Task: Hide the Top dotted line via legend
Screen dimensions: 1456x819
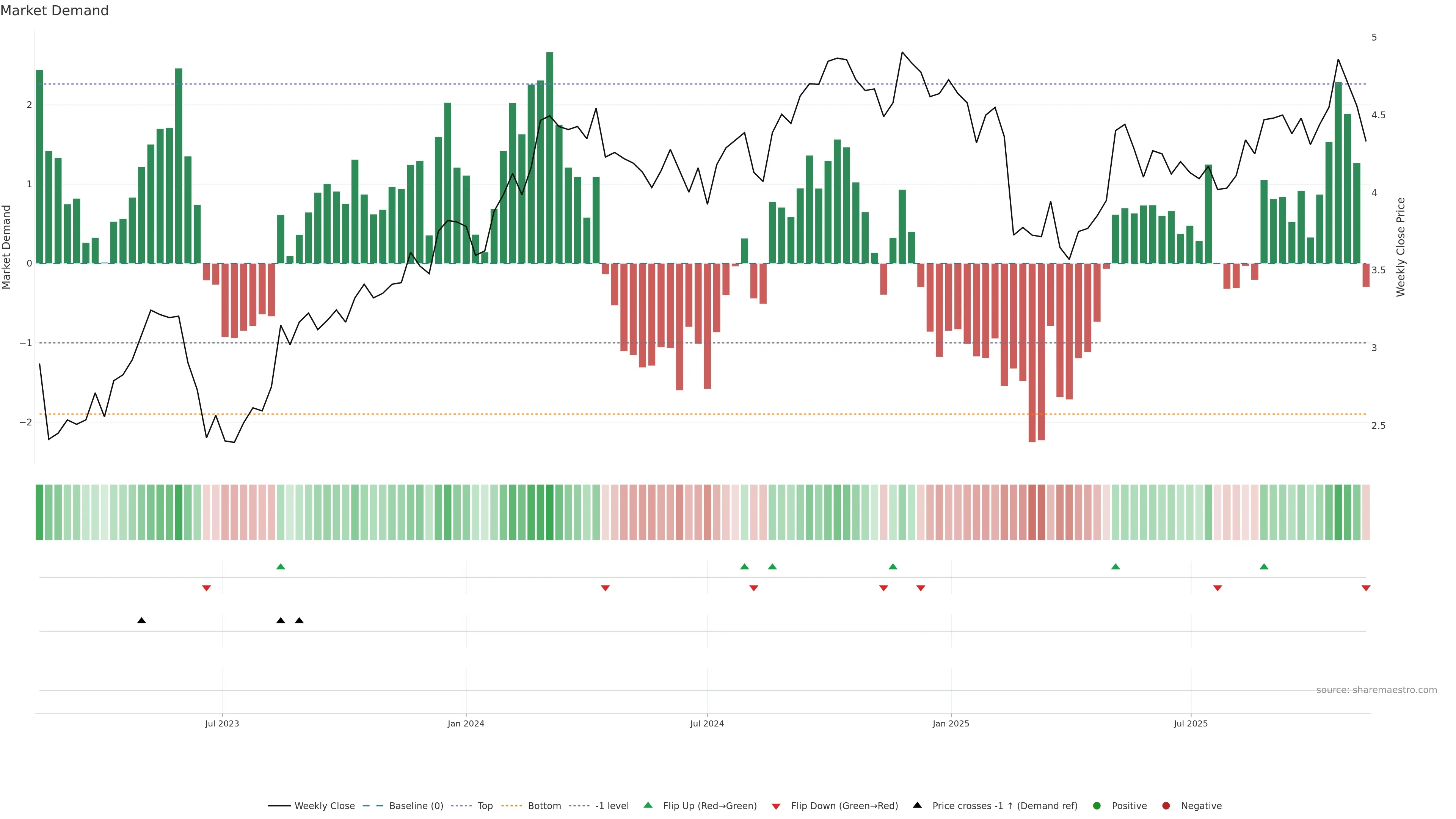Action: click(485, 806)
